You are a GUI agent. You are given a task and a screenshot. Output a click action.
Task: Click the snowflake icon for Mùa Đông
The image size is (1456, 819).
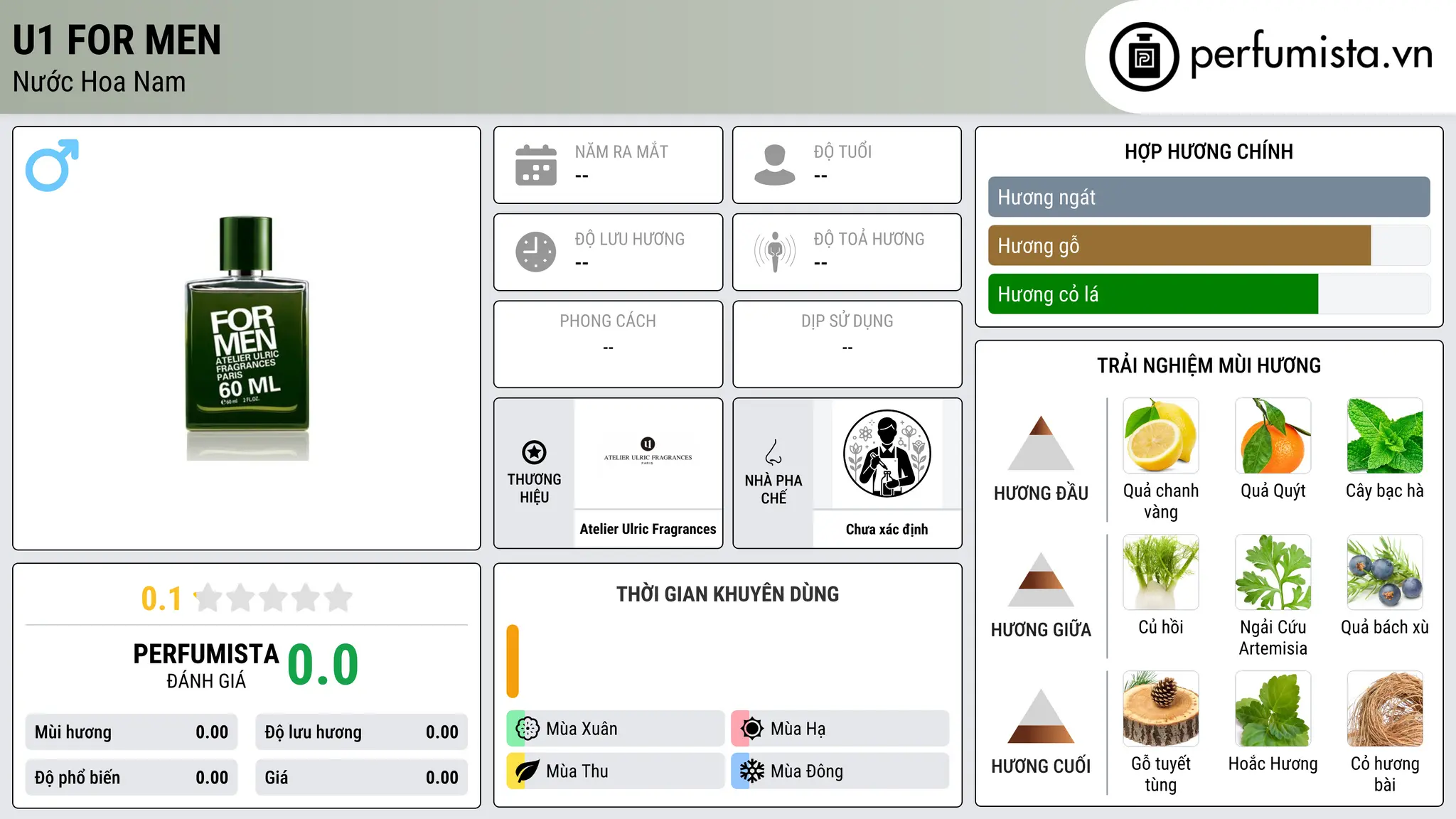point(751,771)
